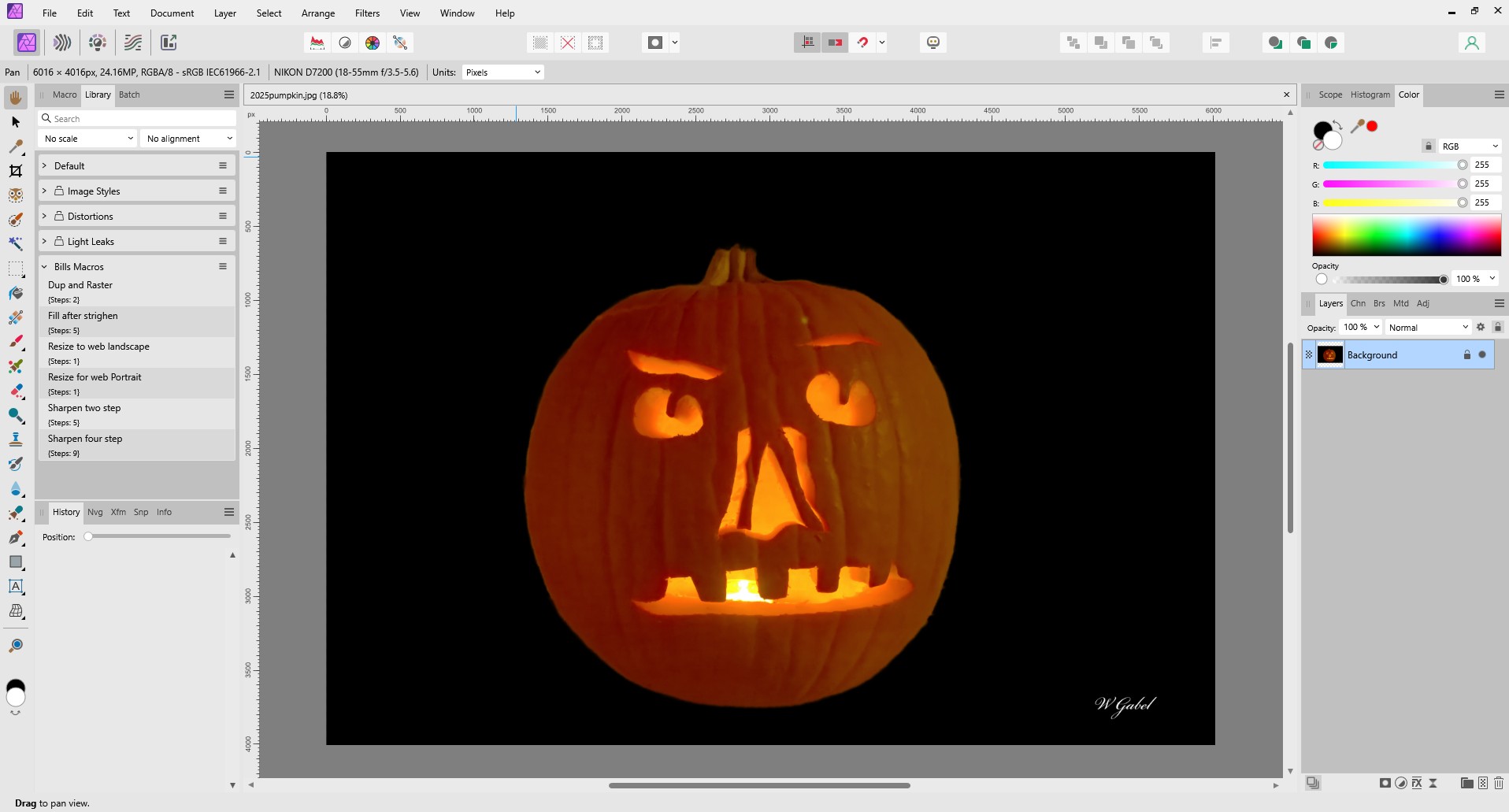
Task: Toggle the Background layer lock
Action: point(1466,355)
